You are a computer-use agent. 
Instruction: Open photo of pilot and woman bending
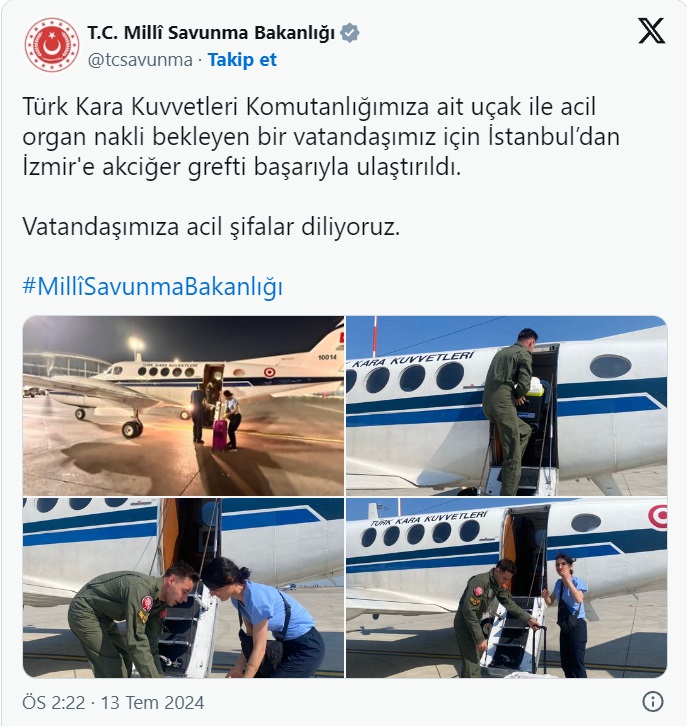183,588
